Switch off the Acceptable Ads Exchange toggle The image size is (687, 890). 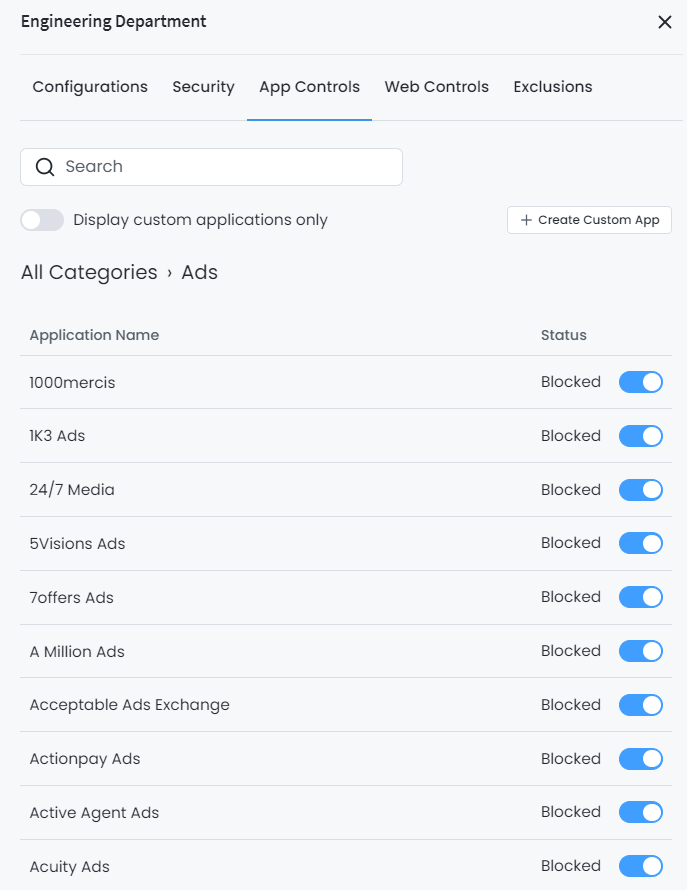point(641,704)
